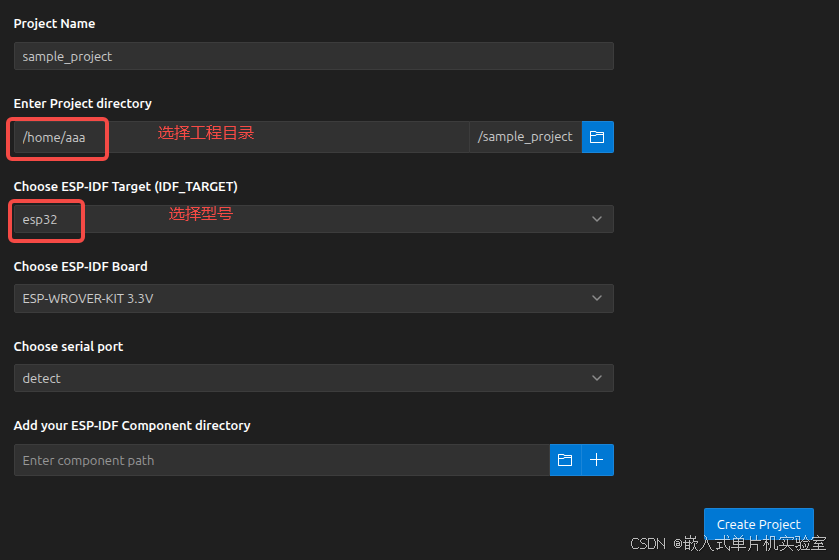Add component directory with plus icon
839x560 pixels.
[597, 460]
